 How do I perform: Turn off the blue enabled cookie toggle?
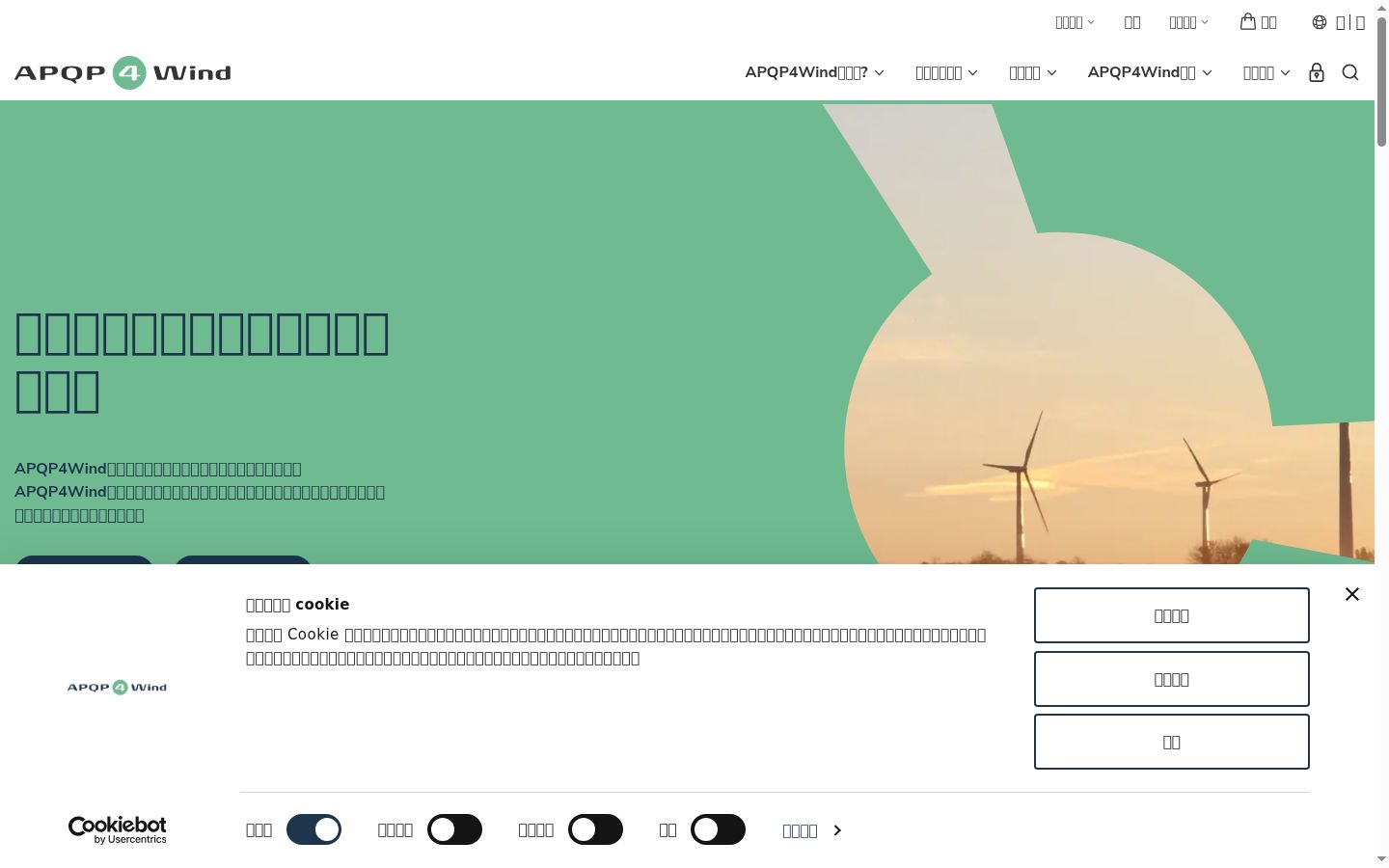click(313, 829)
